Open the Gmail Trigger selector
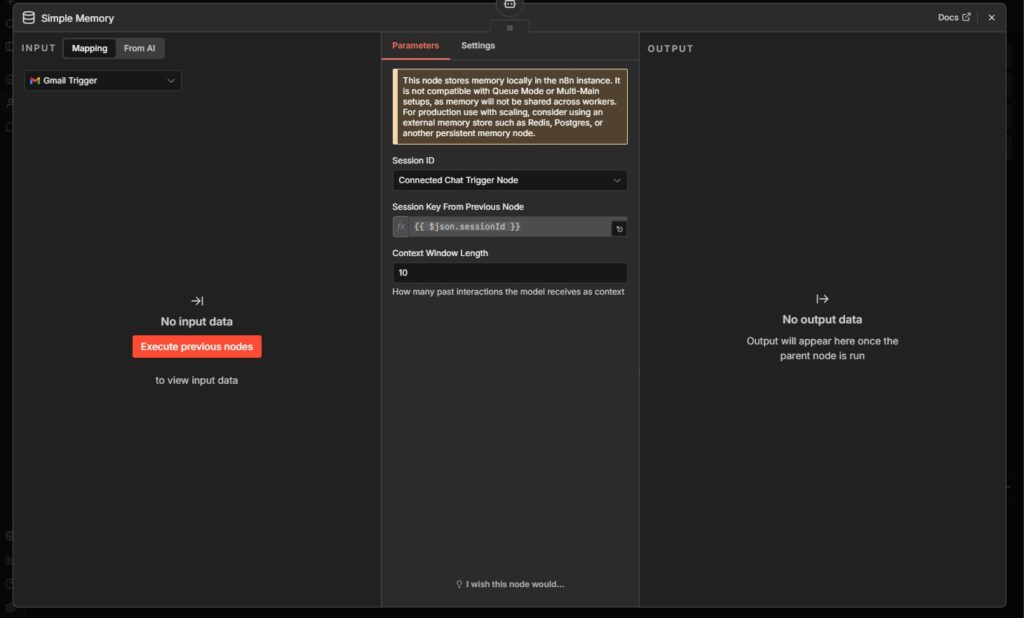 (x=103, y=79)
